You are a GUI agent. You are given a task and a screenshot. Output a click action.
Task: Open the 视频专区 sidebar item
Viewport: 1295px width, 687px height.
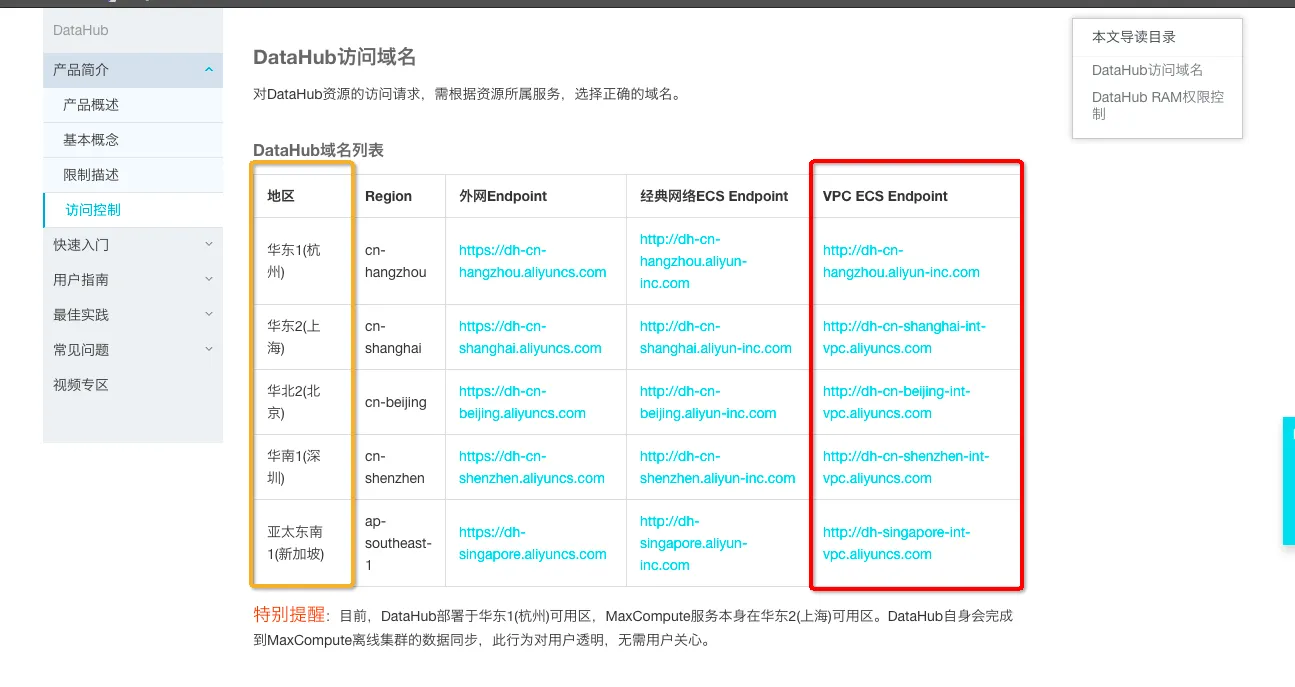pyautogui.click(x=81, y=385)
